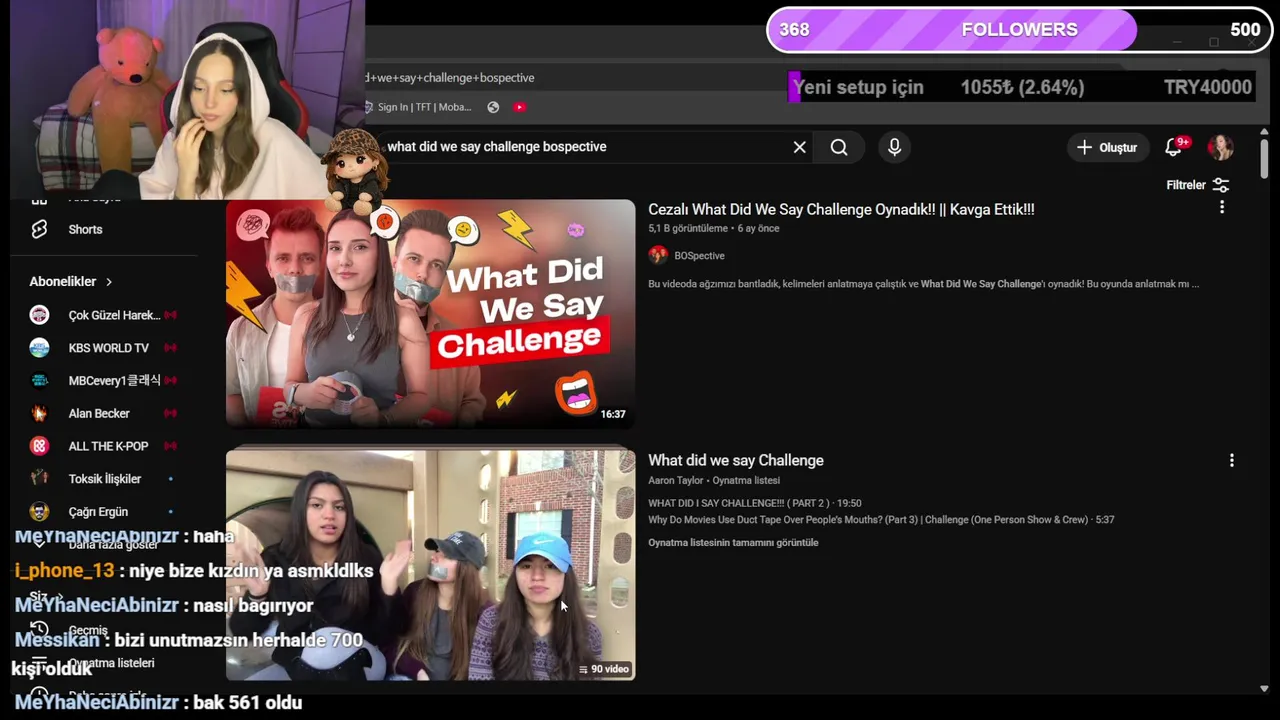Click Çok Güzel Hareketler channel avatar

[x=39, y=315]
